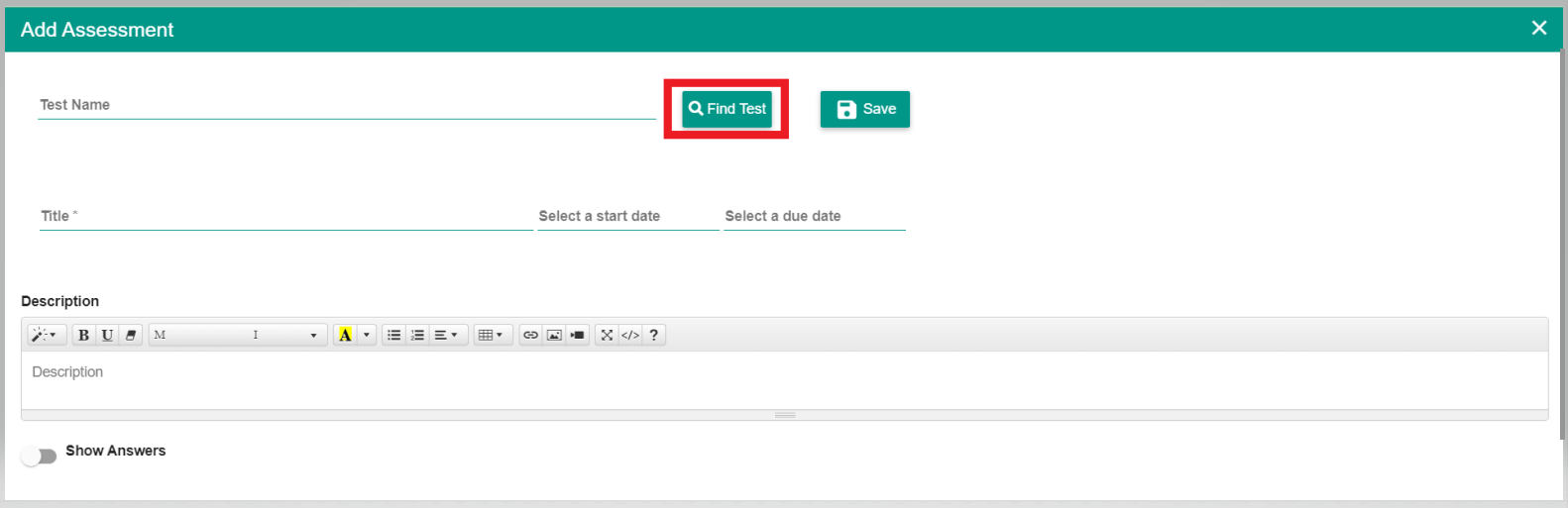Screen dimensions: 1568x508
Task: Open the table insert dropdown
Action: [x=492, y=335]
